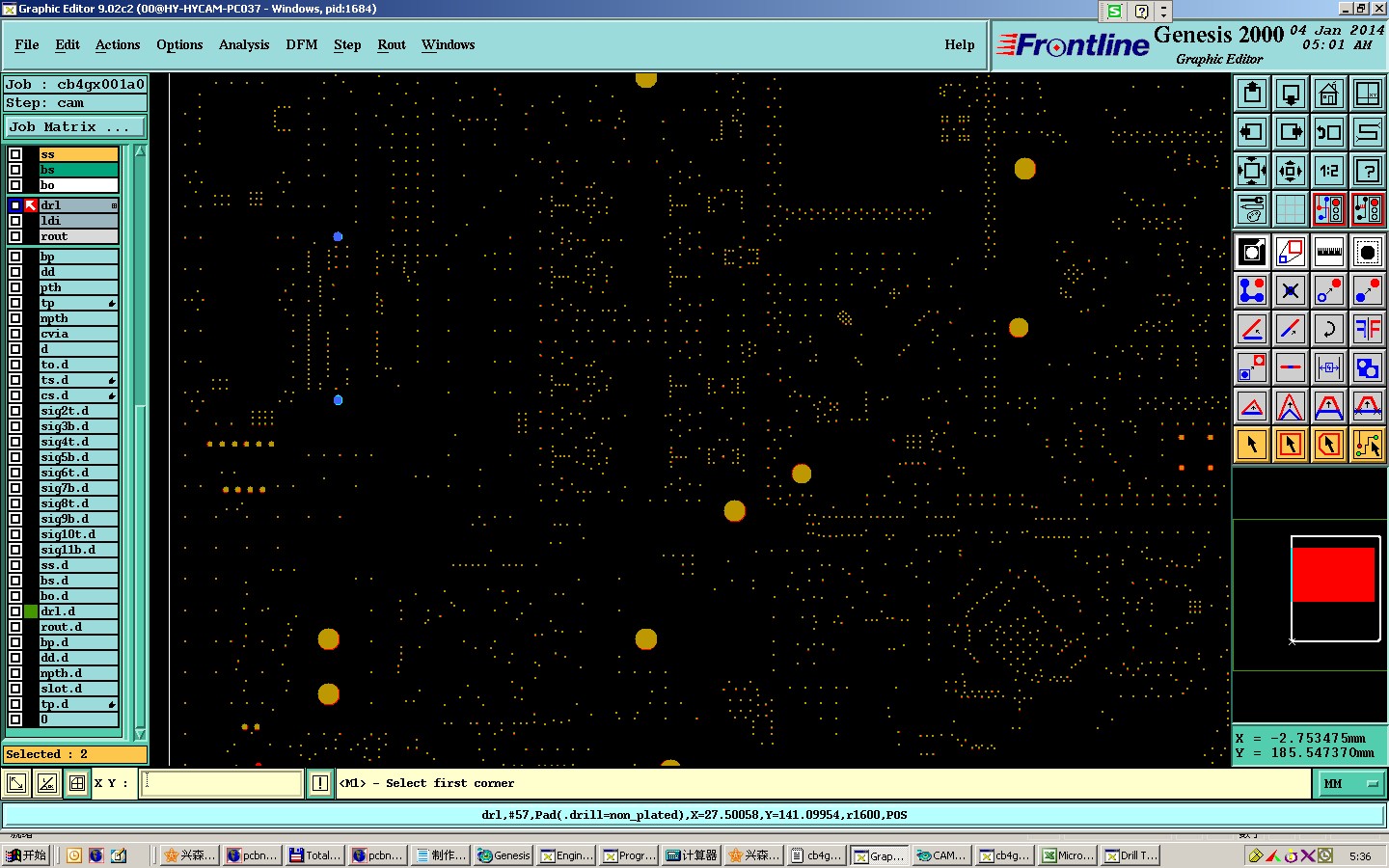Select the rectangle-area arrow selection tool

click(1291, 445)
